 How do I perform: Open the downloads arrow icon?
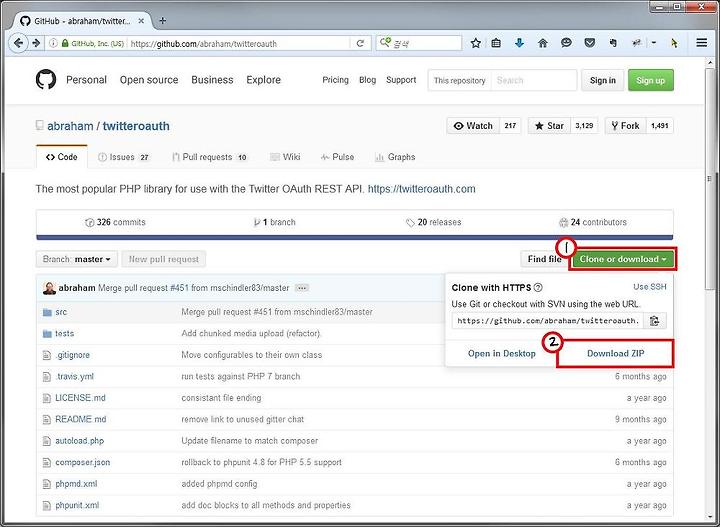tap(519, 43)
